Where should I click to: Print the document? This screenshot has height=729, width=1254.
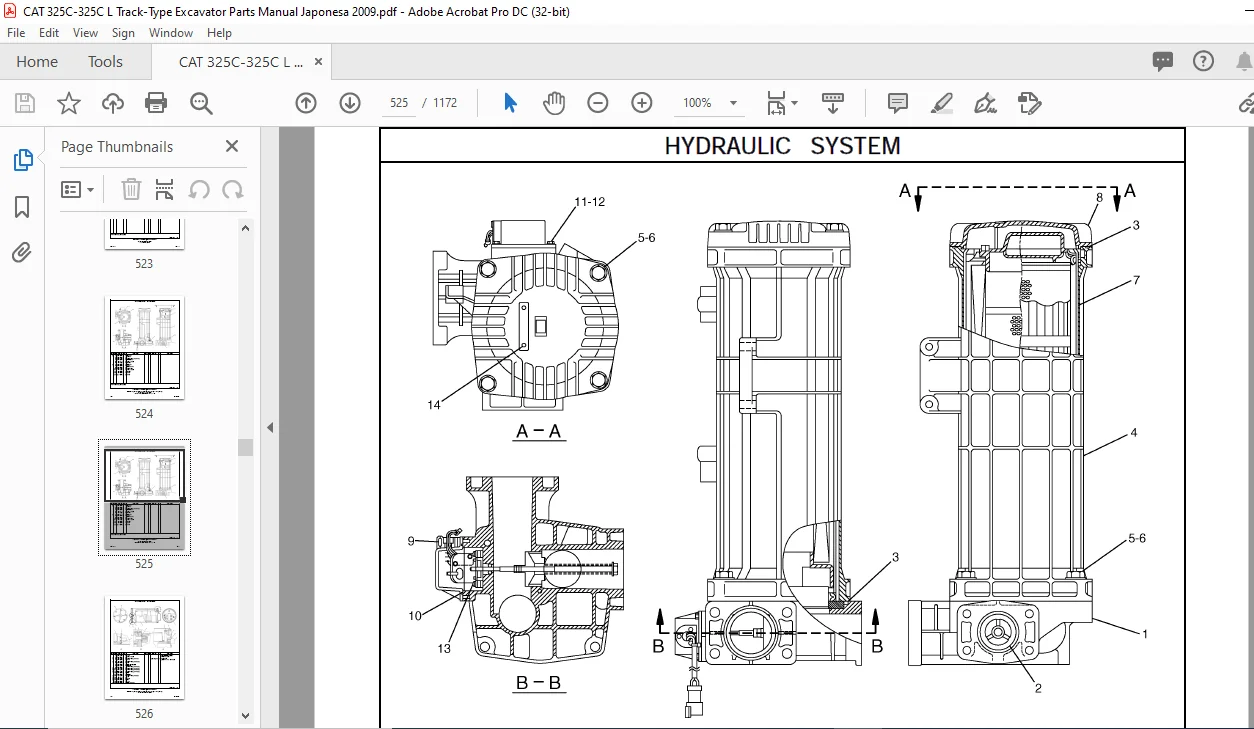(x=156, y=103)
